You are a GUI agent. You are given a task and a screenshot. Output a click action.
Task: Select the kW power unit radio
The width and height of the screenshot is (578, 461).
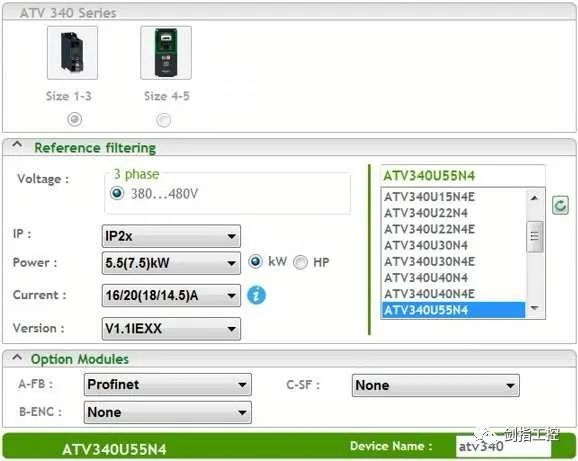[x=255, y=262]
